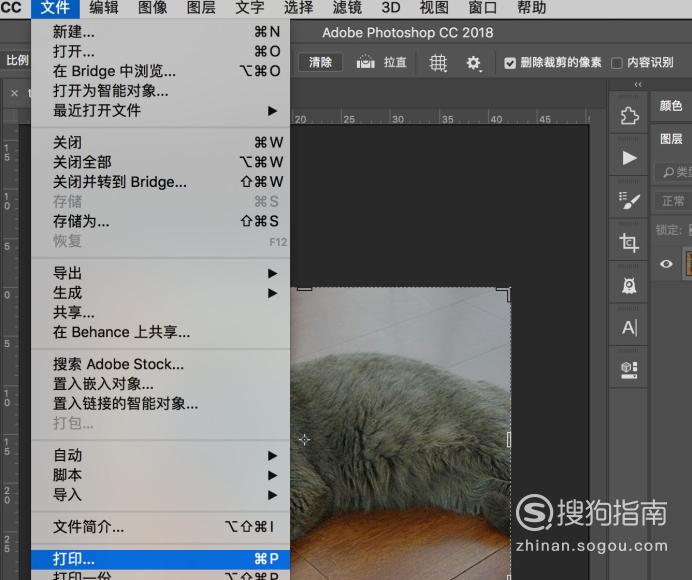Select Place Linked Smart Object item
The height and width of the screenshot is (580, 692).
[161, 403]
